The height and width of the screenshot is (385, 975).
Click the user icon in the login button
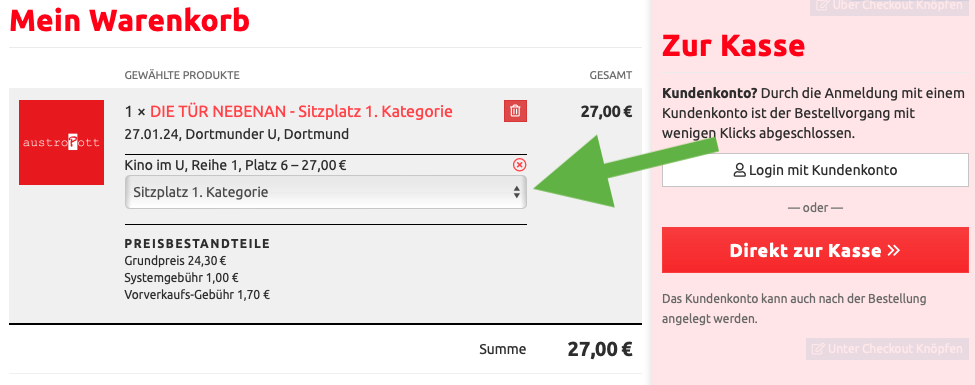pyautogui.click(x=740, y=170)
